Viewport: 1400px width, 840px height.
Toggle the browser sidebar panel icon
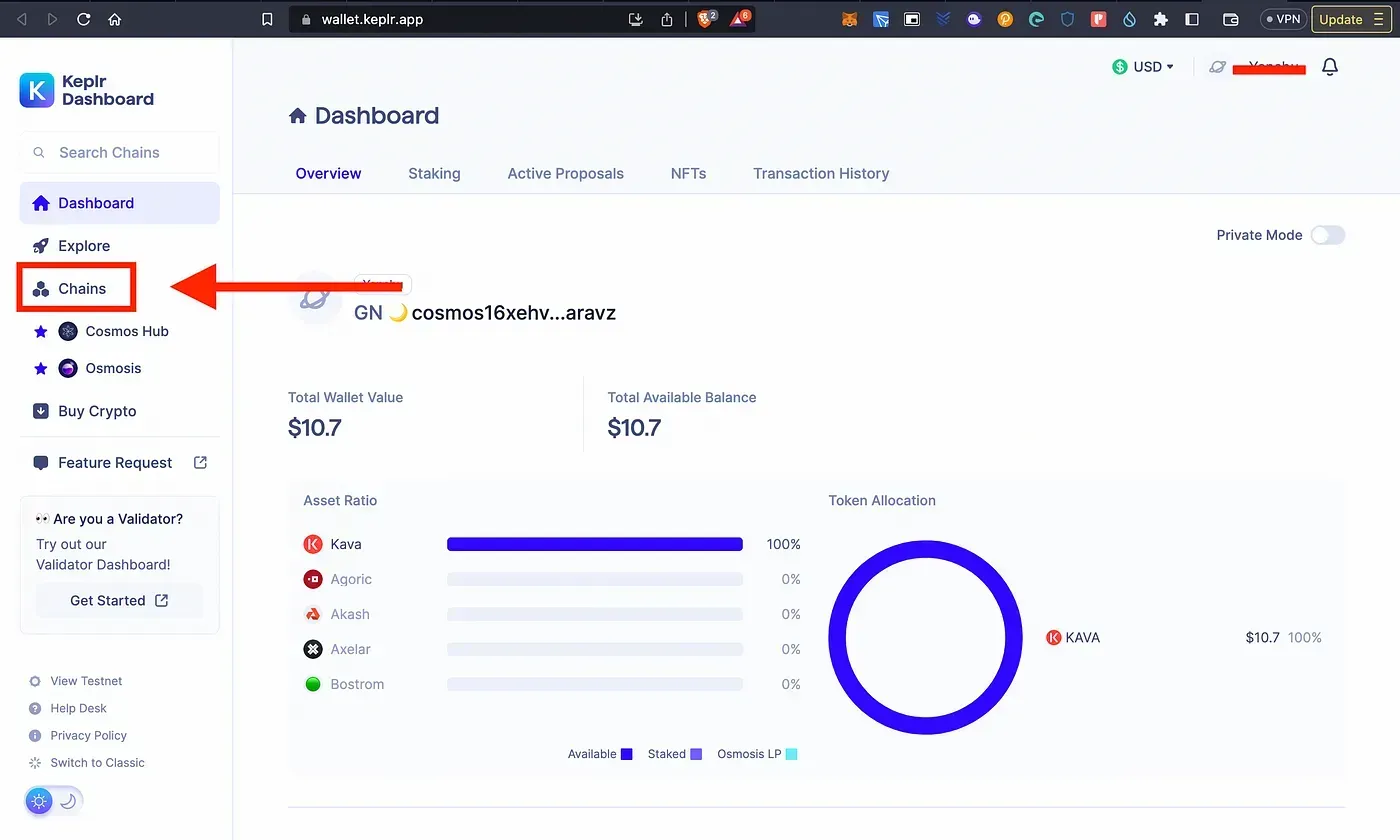(x=1192, y=19)
